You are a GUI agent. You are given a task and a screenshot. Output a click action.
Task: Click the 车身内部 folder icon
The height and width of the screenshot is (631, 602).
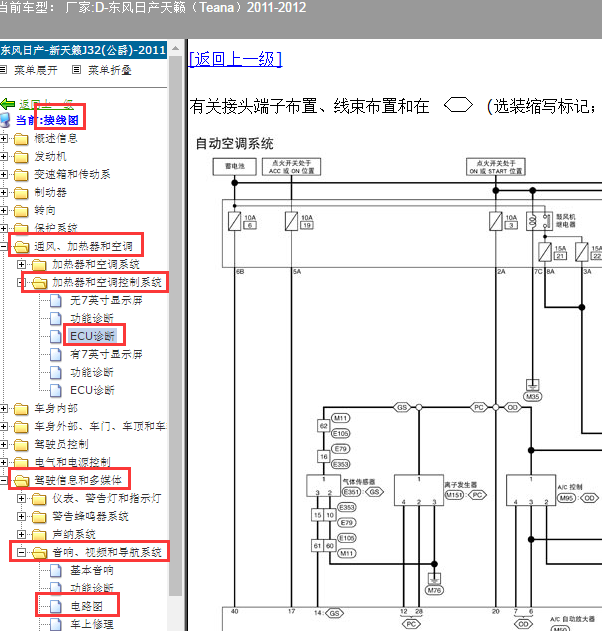tap(21, 409)
